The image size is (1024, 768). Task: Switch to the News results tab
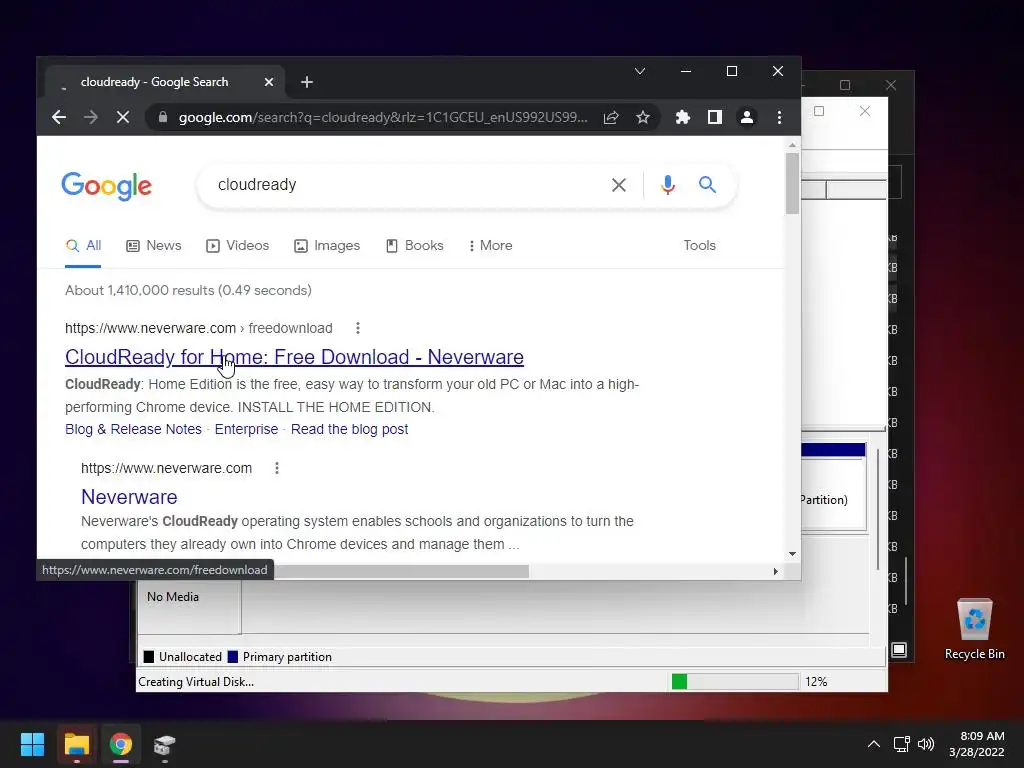pyautogui.click(x=154, y=246)
